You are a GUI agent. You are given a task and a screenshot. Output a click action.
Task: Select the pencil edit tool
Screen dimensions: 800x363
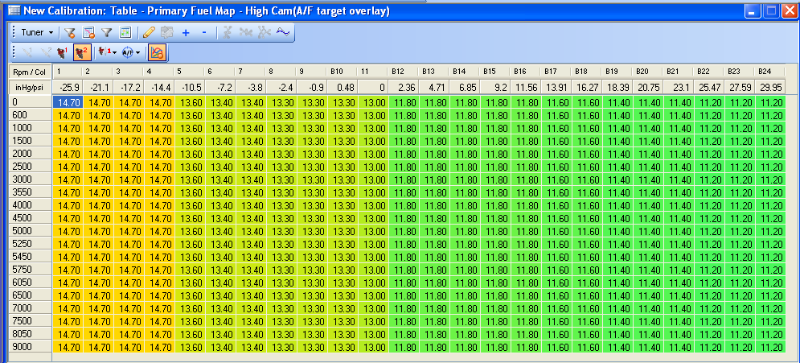click(x=148, y=33)
